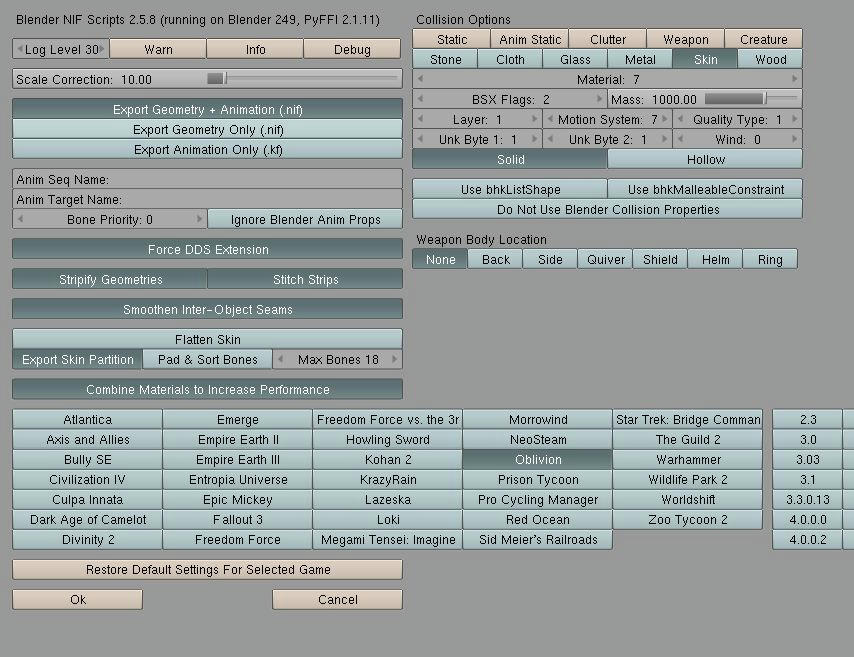The image size is (854, 657).
Task: Adjust the Scale Correction slider
Action: pos(302,79)
